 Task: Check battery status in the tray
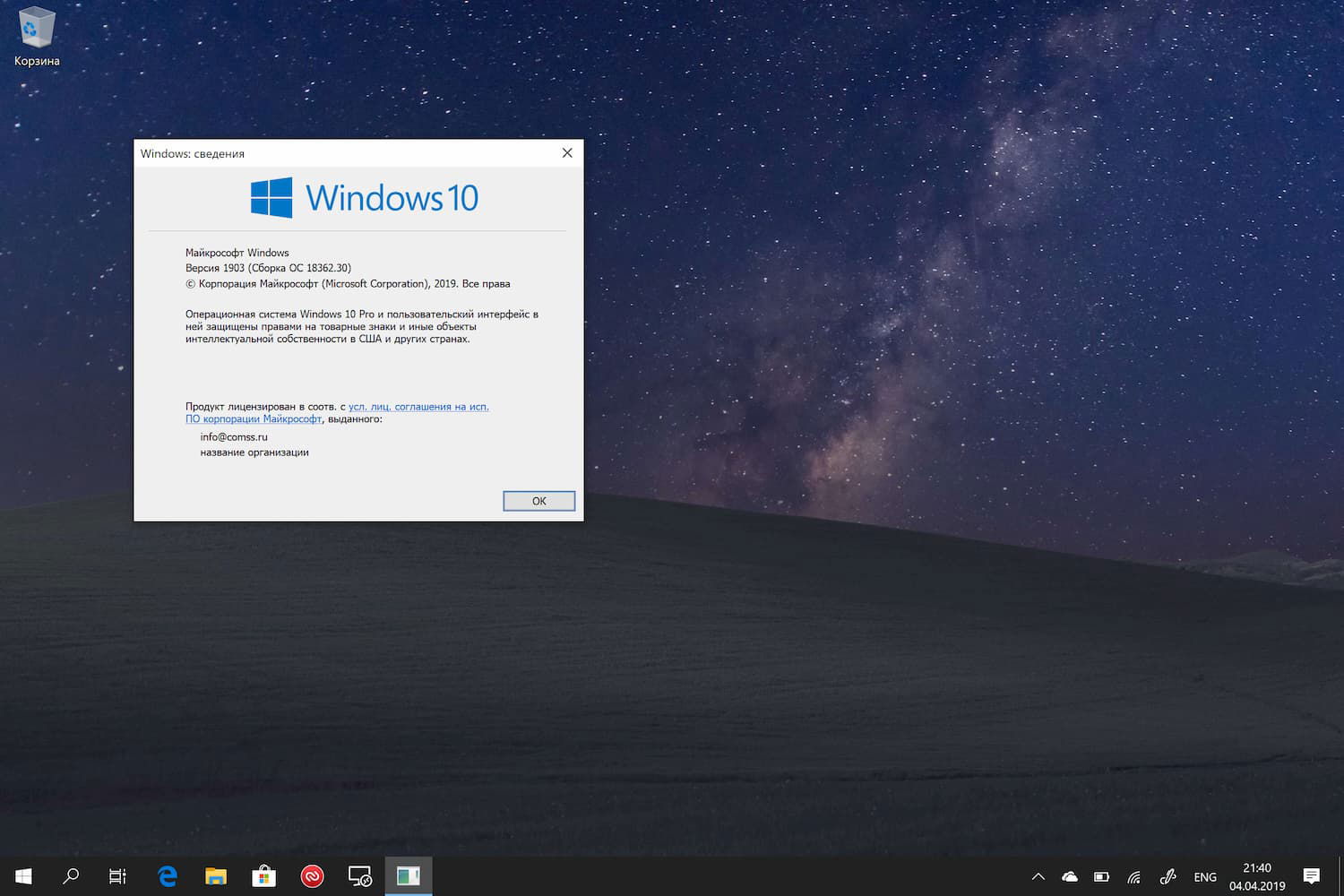pos(1102,875)
